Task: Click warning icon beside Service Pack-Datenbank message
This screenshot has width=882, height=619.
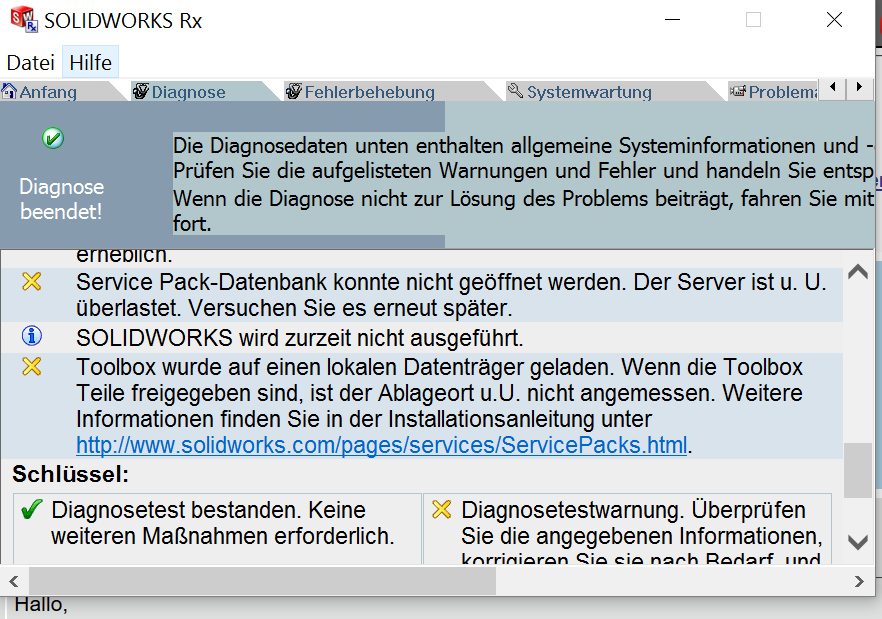Action: [x=32, y=281]
